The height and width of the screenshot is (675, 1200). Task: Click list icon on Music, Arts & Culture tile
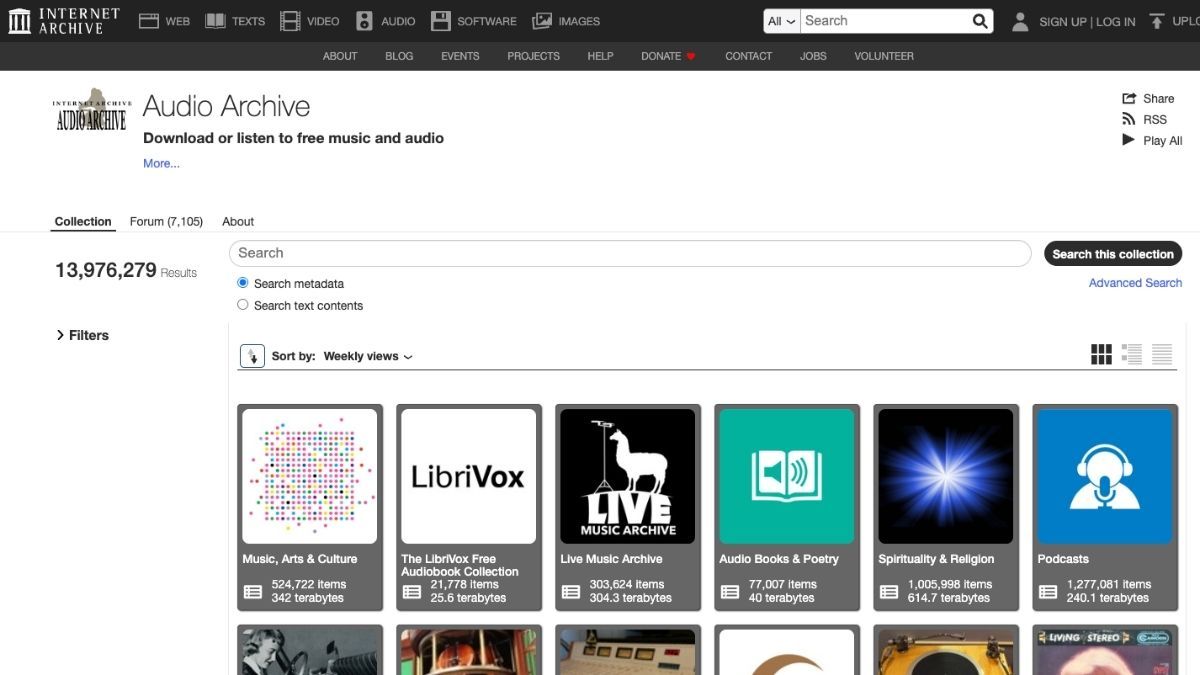(253, 592)
